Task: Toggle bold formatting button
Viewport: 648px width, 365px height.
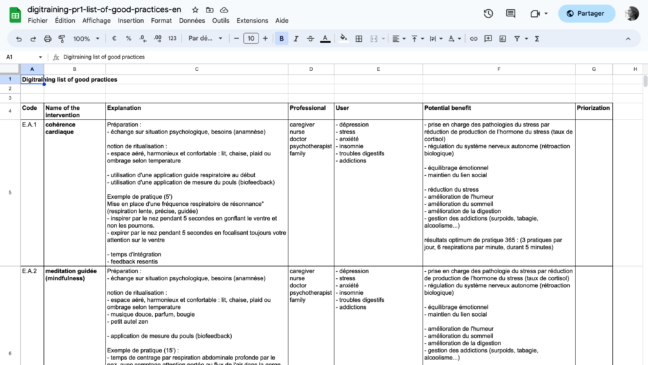Action: click(x=281, y=39)
